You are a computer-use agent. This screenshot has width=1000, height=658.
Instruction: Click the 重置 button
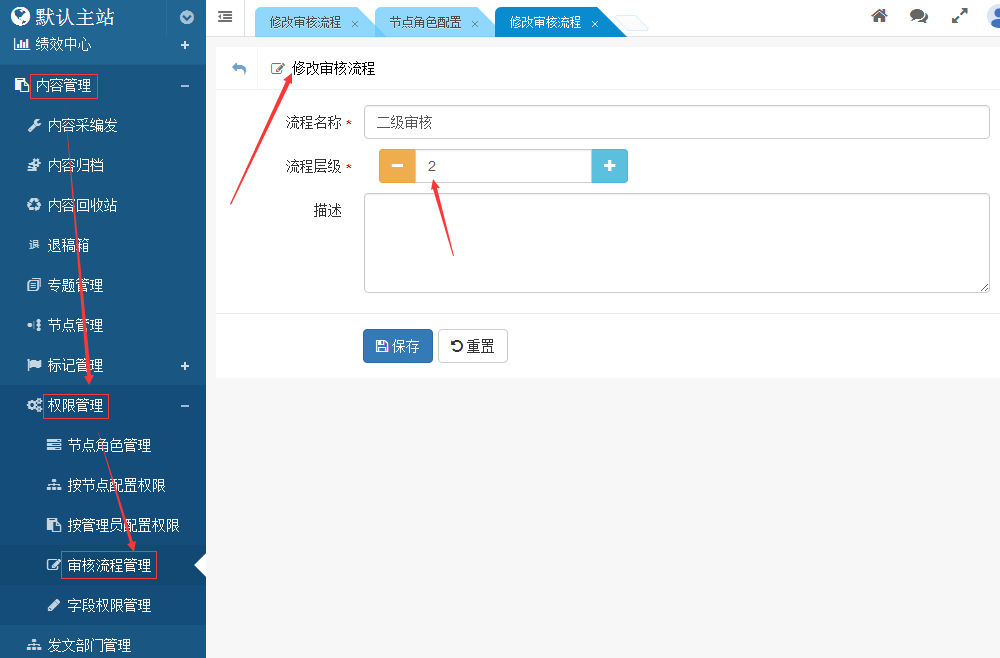click(473, 346)
